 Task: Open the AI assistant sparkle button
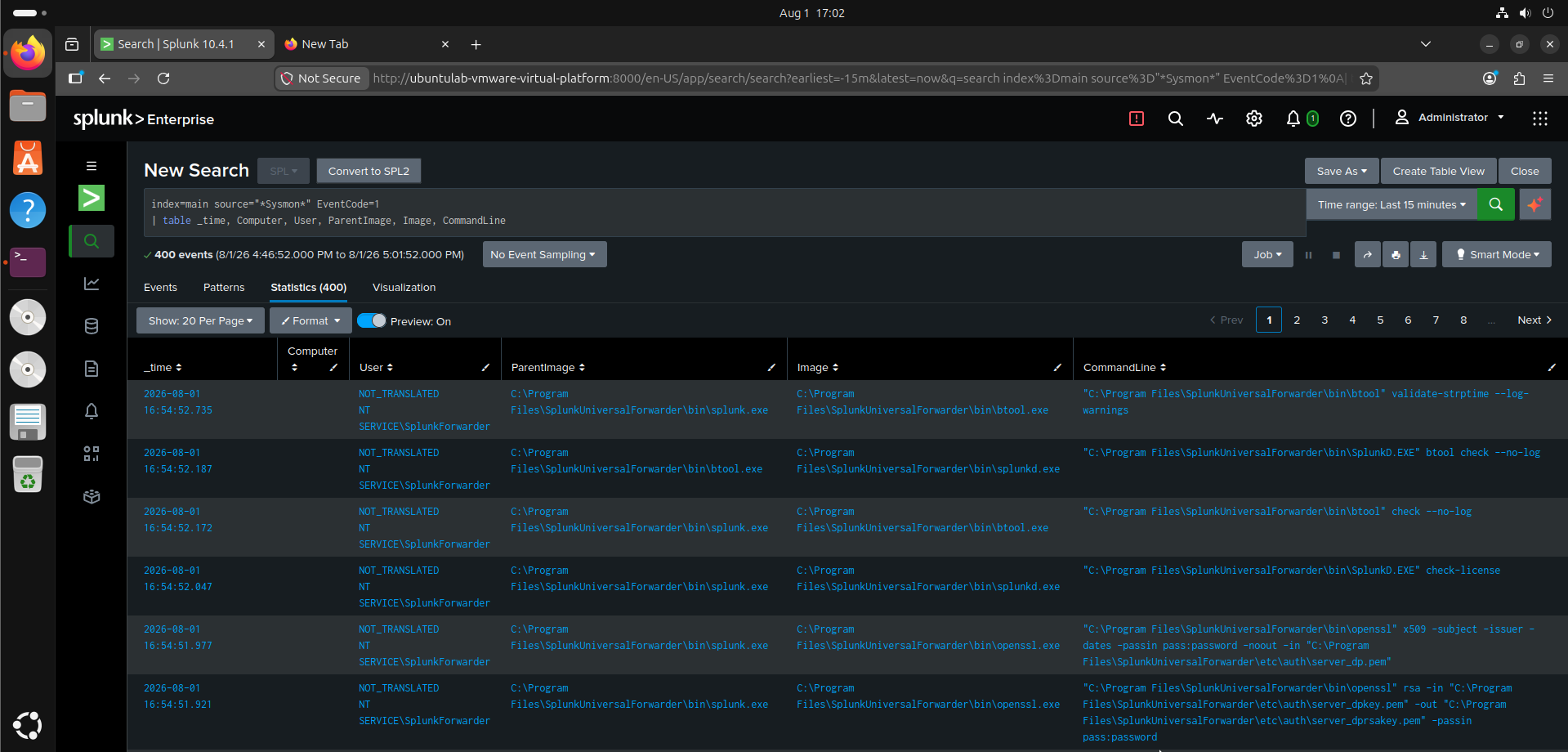[x=1535, y=204]
